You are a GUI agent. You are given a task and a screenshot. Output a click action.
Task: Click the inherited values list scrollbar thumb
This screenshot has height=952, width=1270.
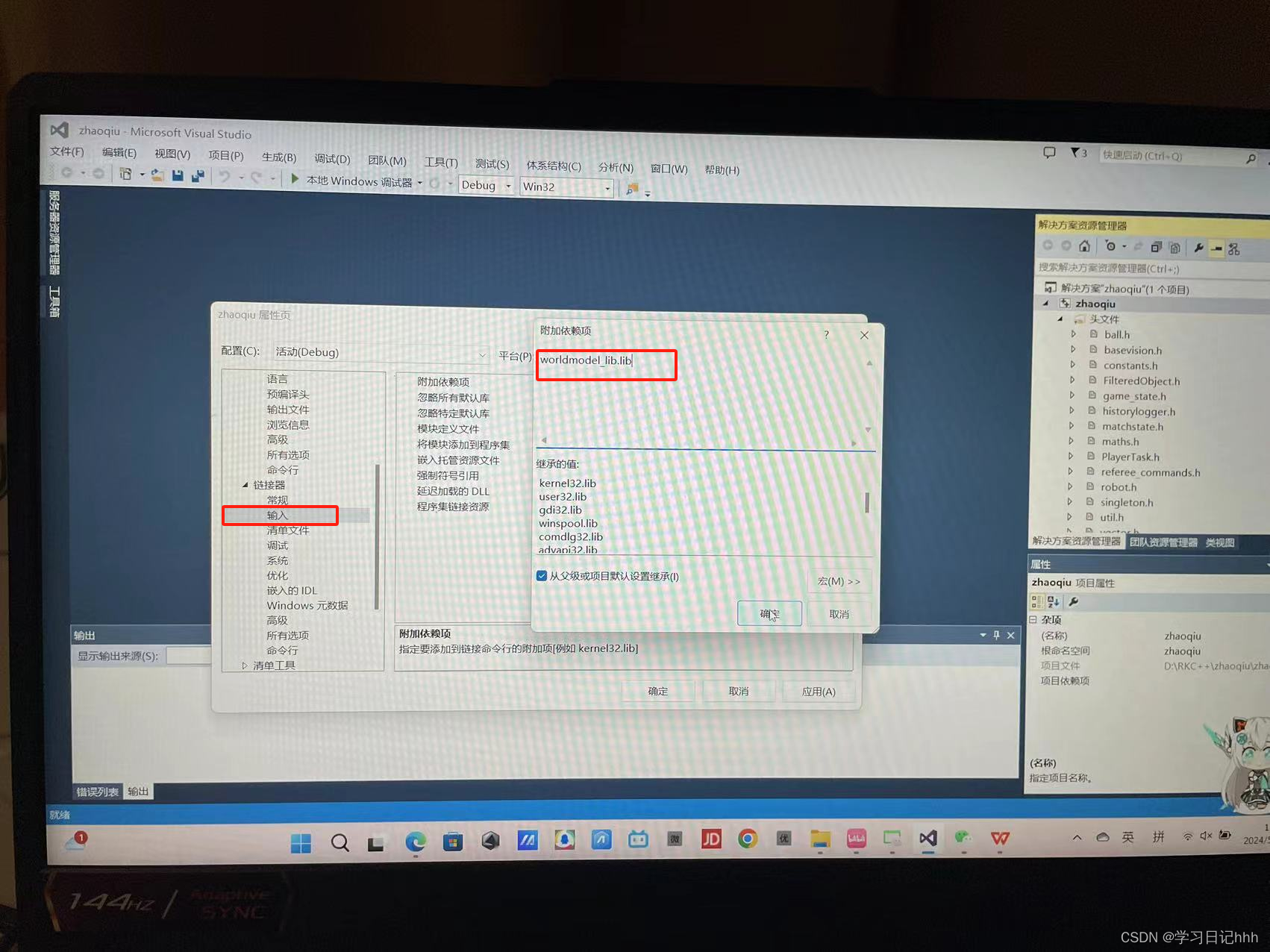[866, 502]
